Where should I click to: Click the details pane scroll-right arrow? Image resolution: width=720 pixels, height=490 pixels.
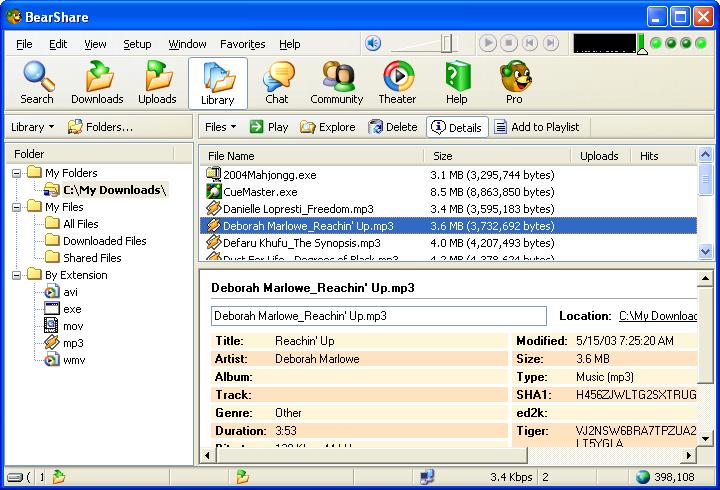click(689, 455)
